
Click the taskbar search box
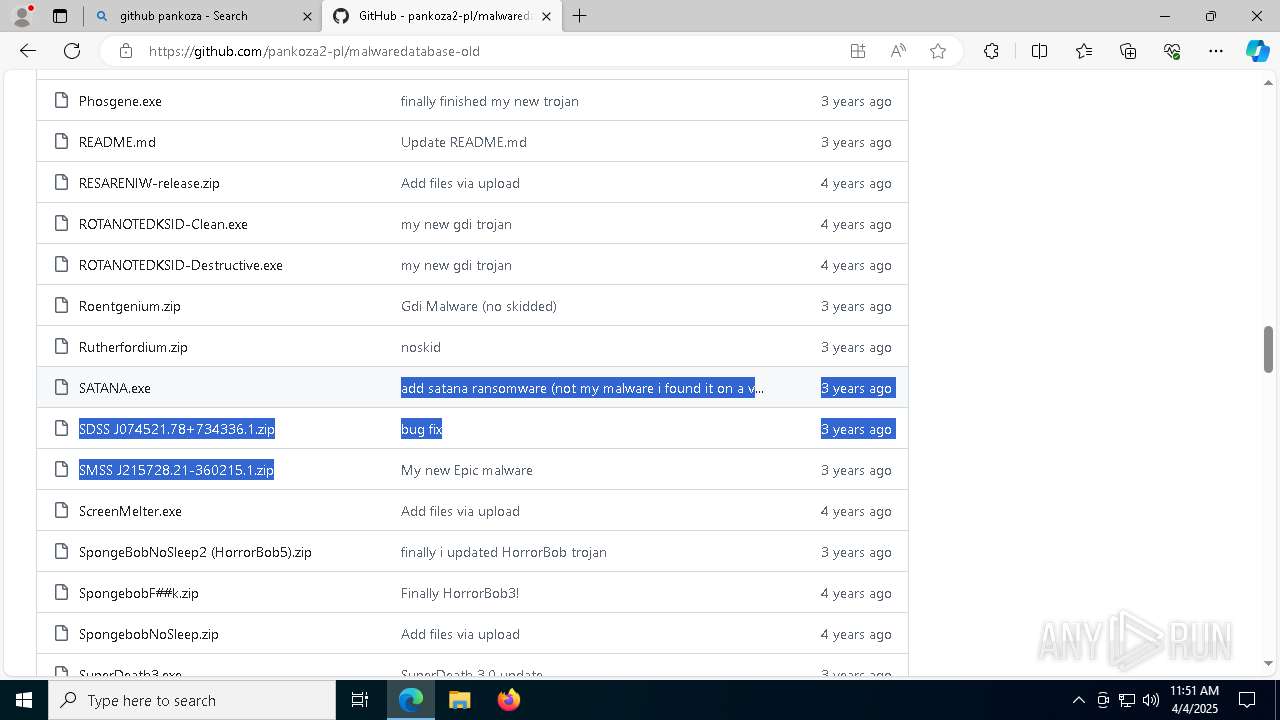[x=192, y=700]
